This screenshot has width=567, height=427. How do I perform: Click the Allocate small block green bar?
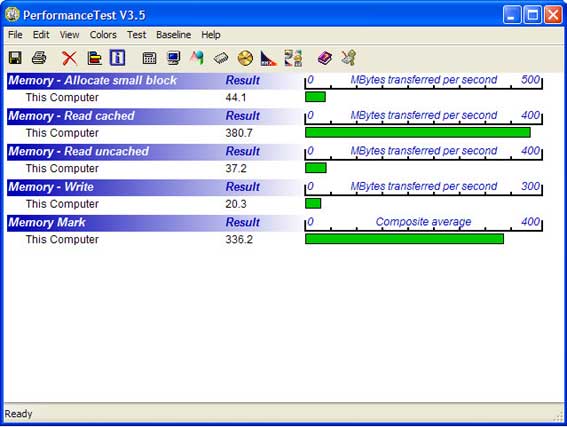(x=315, y=97)
